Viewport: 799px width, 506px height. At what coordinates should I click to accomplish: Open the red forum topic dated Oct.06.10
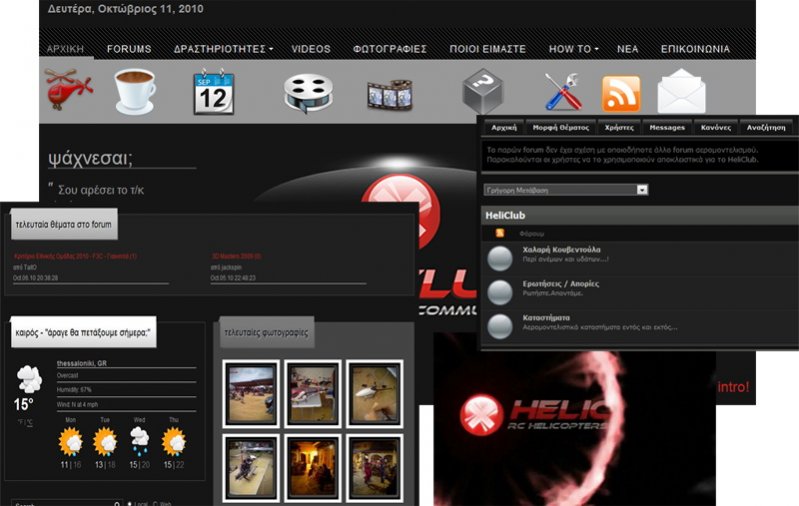tap(75, 256)
